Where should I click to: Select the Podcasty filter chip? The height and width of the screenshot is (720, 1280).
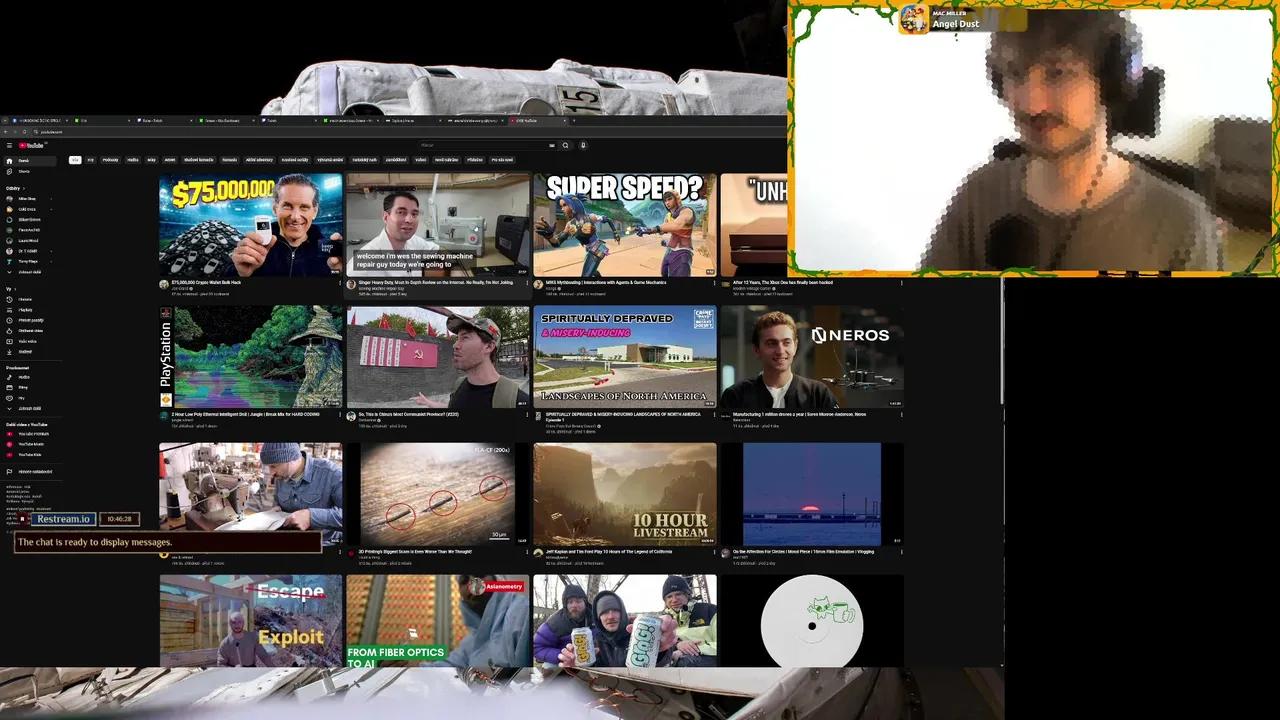tap(110, 160)
